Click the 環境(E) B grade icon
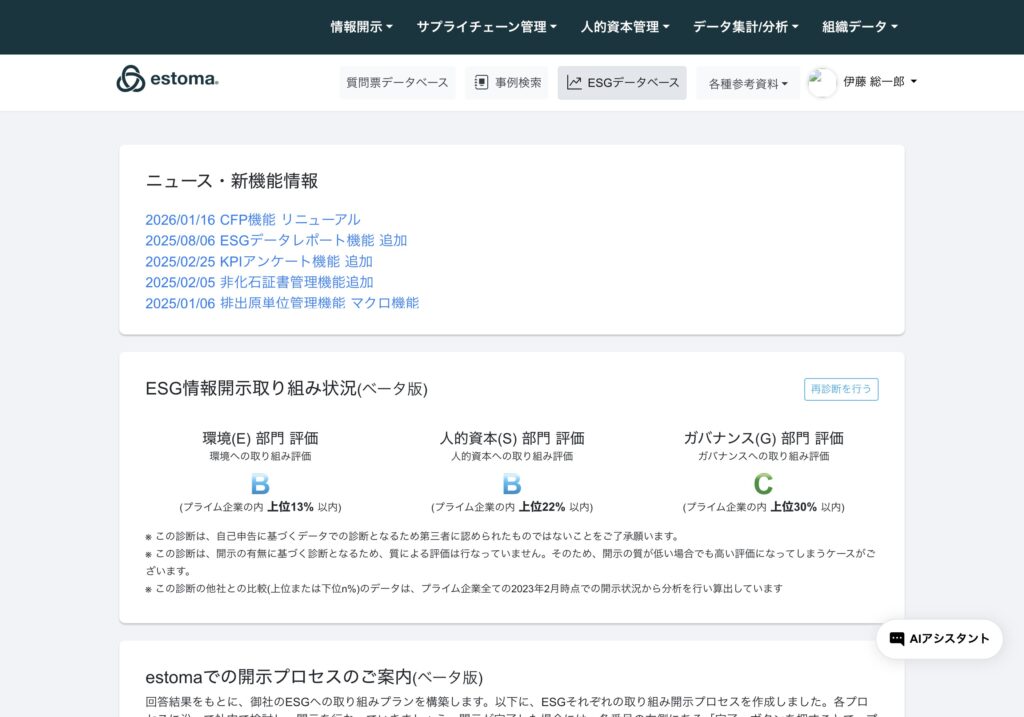 point(260,485)
